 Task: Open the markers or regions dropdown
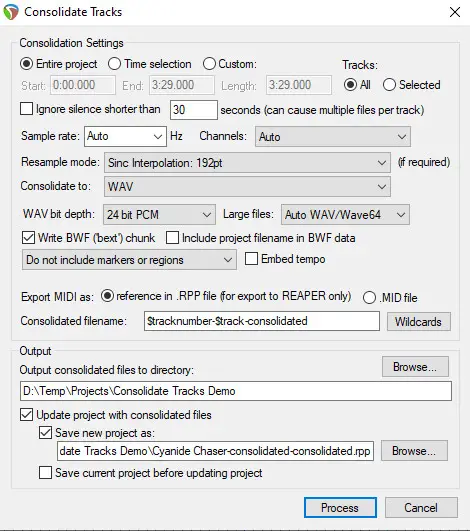coord(129,260)
